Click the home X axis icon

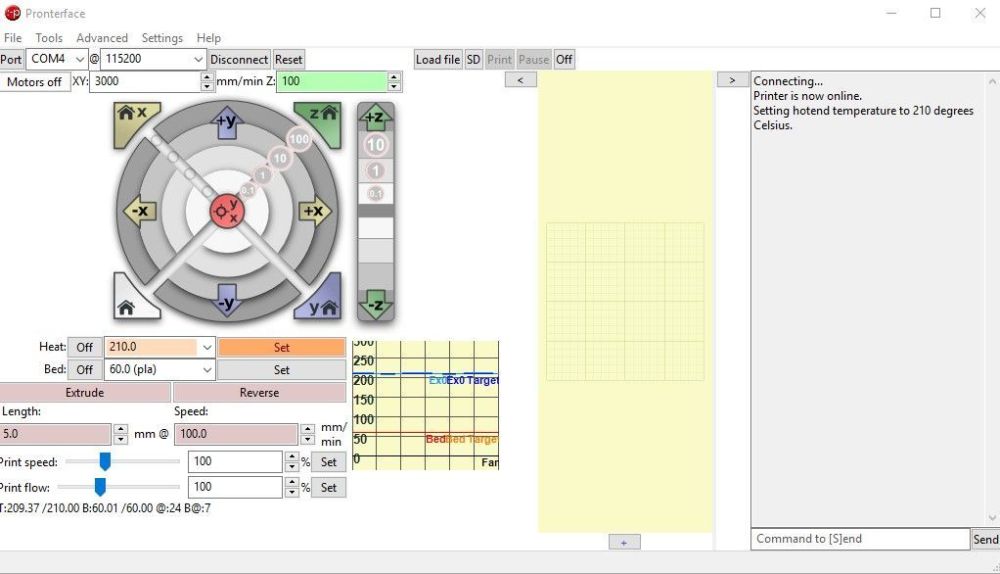coord(132,115)
